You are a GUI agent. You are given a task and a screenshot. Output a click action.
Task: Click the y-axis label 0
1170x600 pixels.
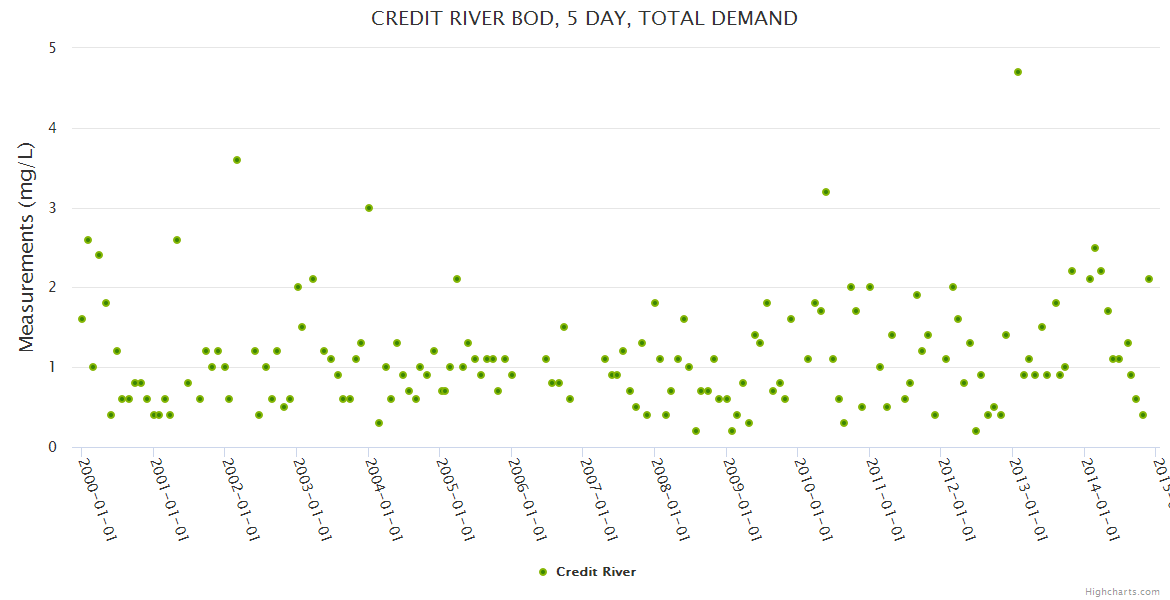[52, 447]
